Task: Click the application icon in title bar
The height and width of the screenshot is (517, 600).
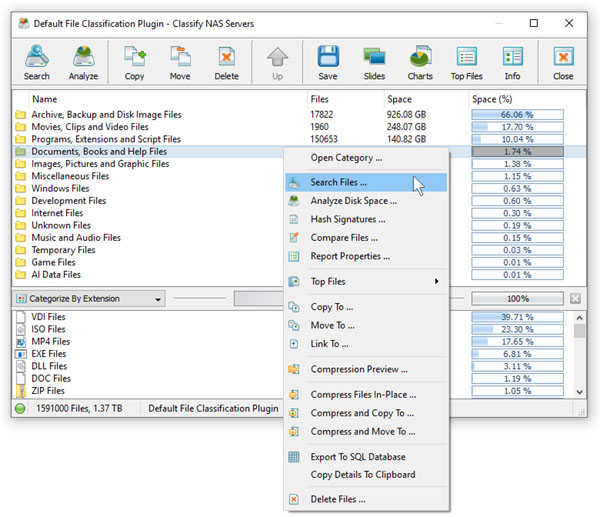Action: [x=24, y=23]
